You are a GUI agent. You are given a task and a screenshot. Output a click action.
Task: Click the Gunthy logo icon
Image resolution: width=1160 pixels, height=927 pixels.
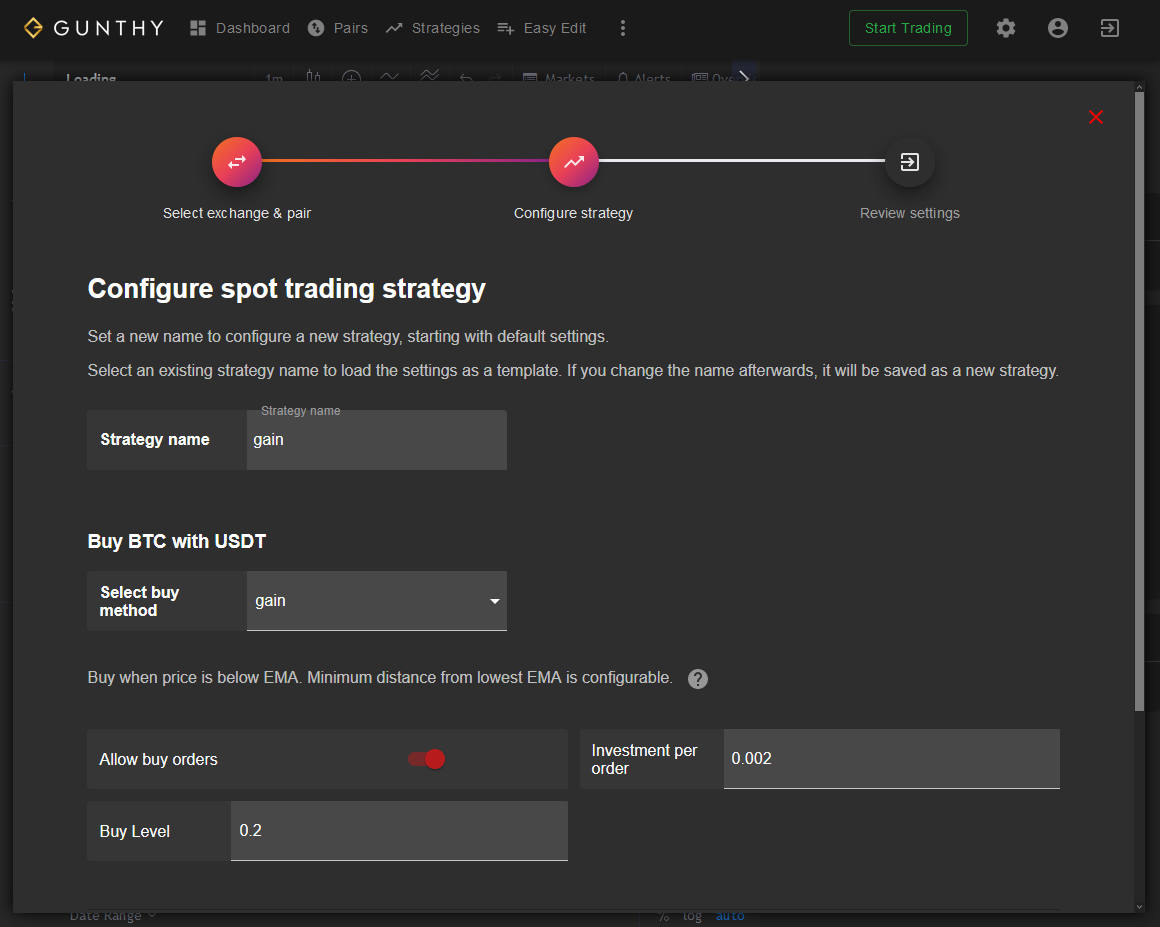point(33,28)
